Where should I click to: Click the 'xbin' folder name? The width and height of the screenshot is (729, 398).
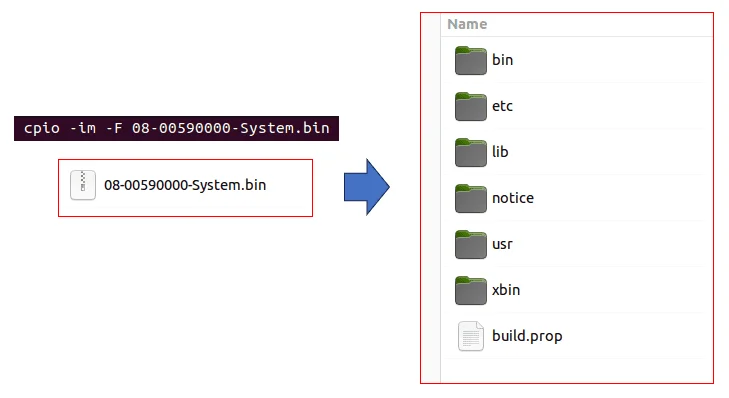coord(506,290)
